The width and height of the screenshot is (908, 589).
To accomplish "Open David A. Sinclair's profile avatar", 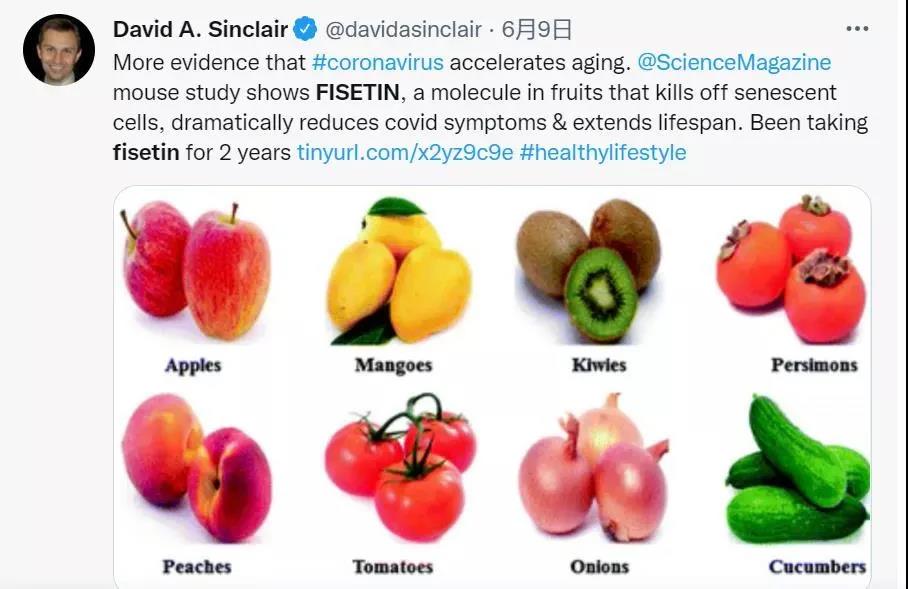I will 59,50.
